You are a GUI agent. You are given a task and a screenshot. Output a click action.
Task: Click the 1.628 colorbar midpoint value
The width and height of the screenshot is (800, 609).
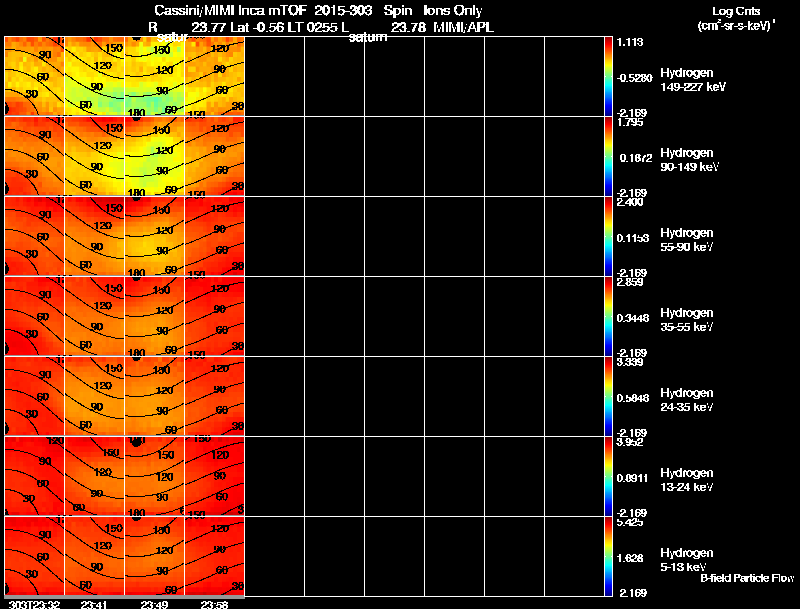630,559
